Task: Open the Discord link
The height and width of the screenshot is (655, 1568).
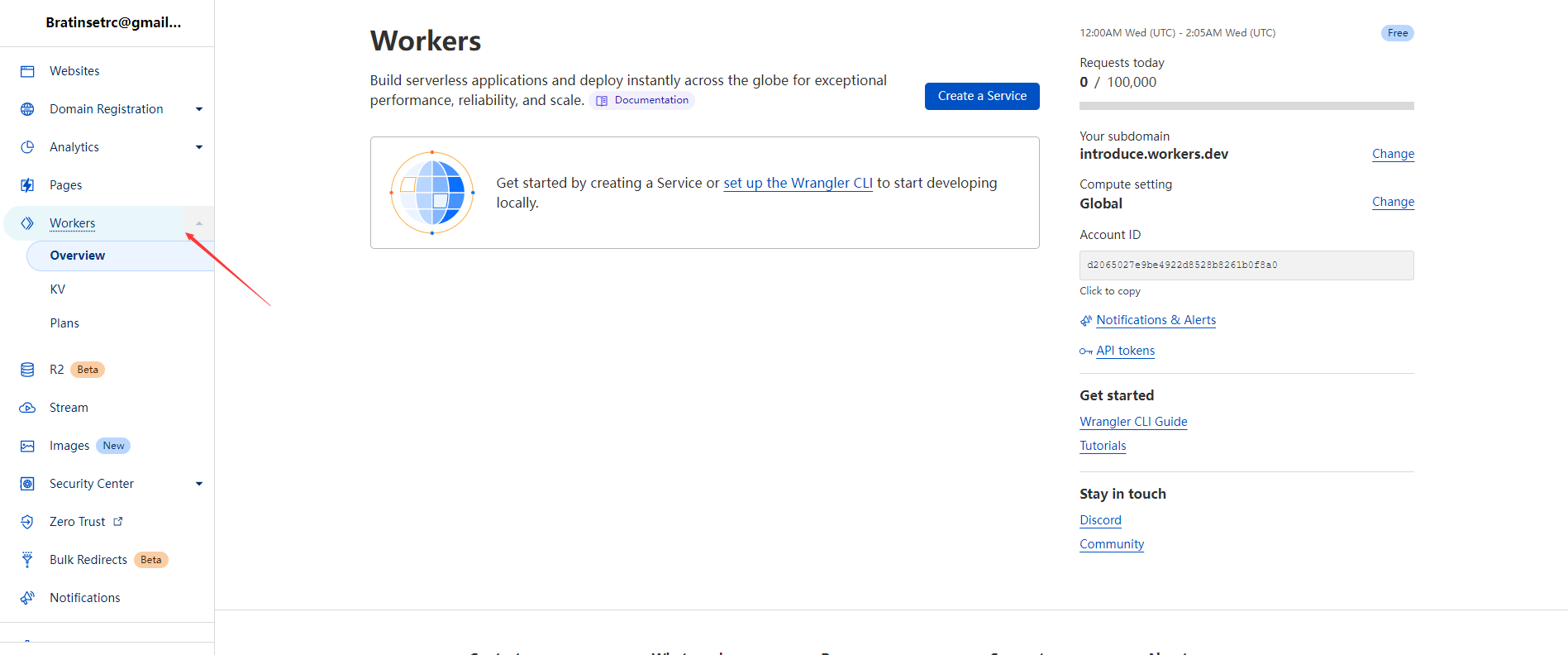Action: (x=1100, y=520)
